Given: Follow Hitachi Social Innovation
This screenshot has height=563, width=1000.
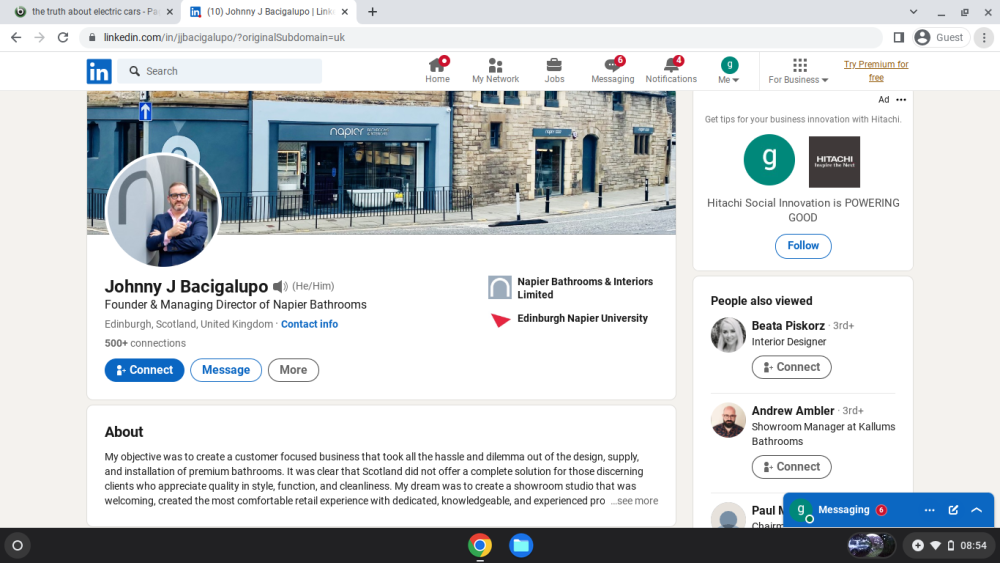Looking at the screenshot, I should (x=803, y=245).
